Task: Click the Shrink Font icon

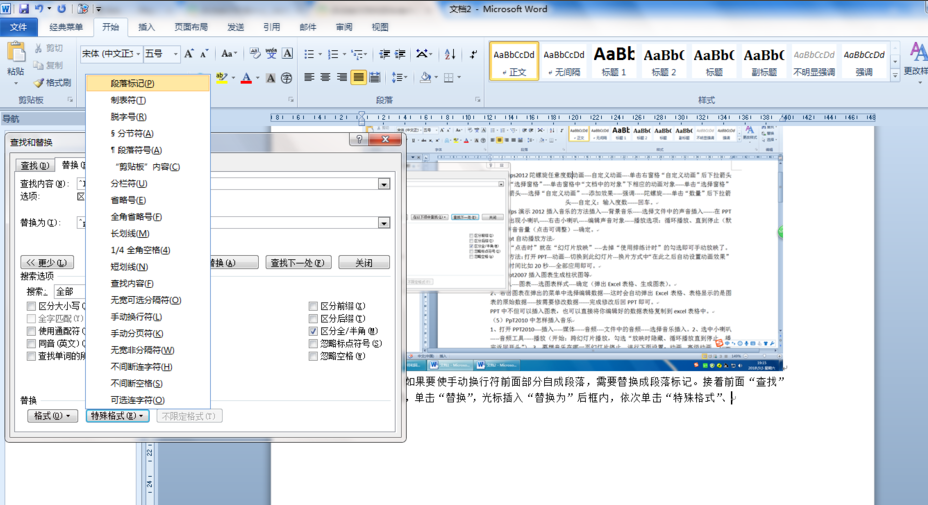Action: click(204, 54)
